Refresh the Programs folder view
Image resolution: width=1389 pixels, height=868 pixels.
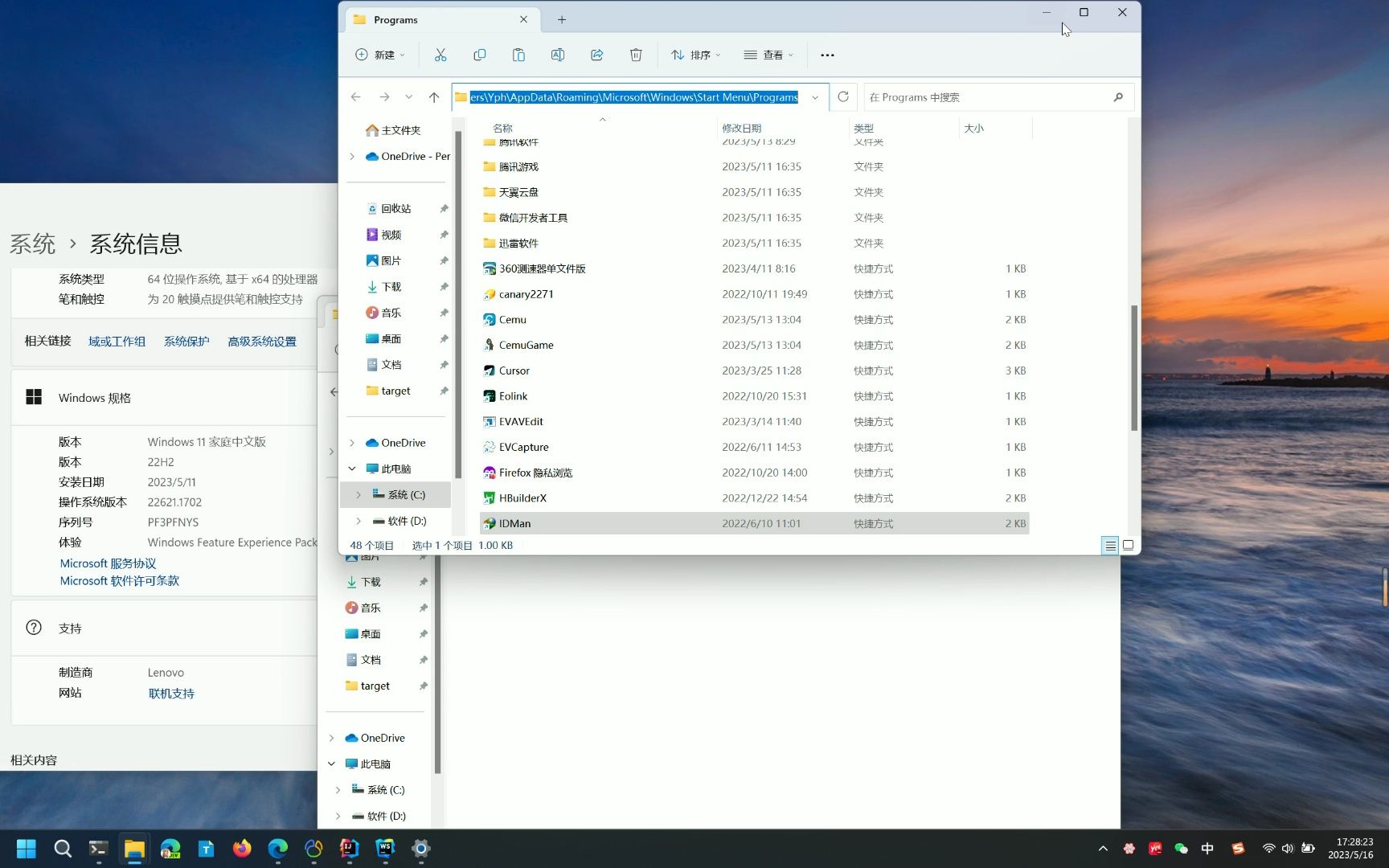[x=843, y=97]
